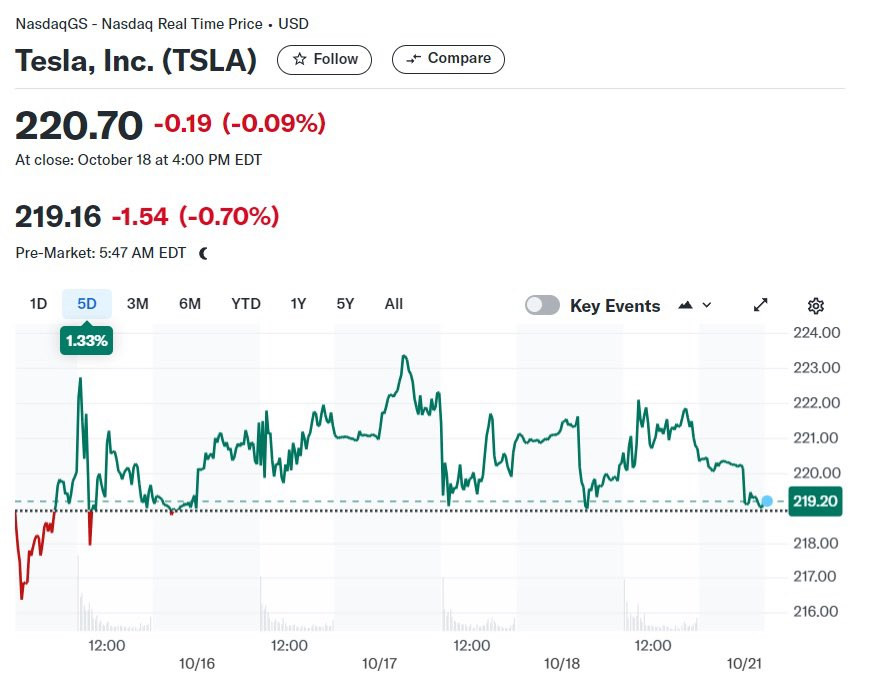Screen dimensions: 869x693
Task: Show All historical price data
Action: pyautogui.click(x=393, y=304)
